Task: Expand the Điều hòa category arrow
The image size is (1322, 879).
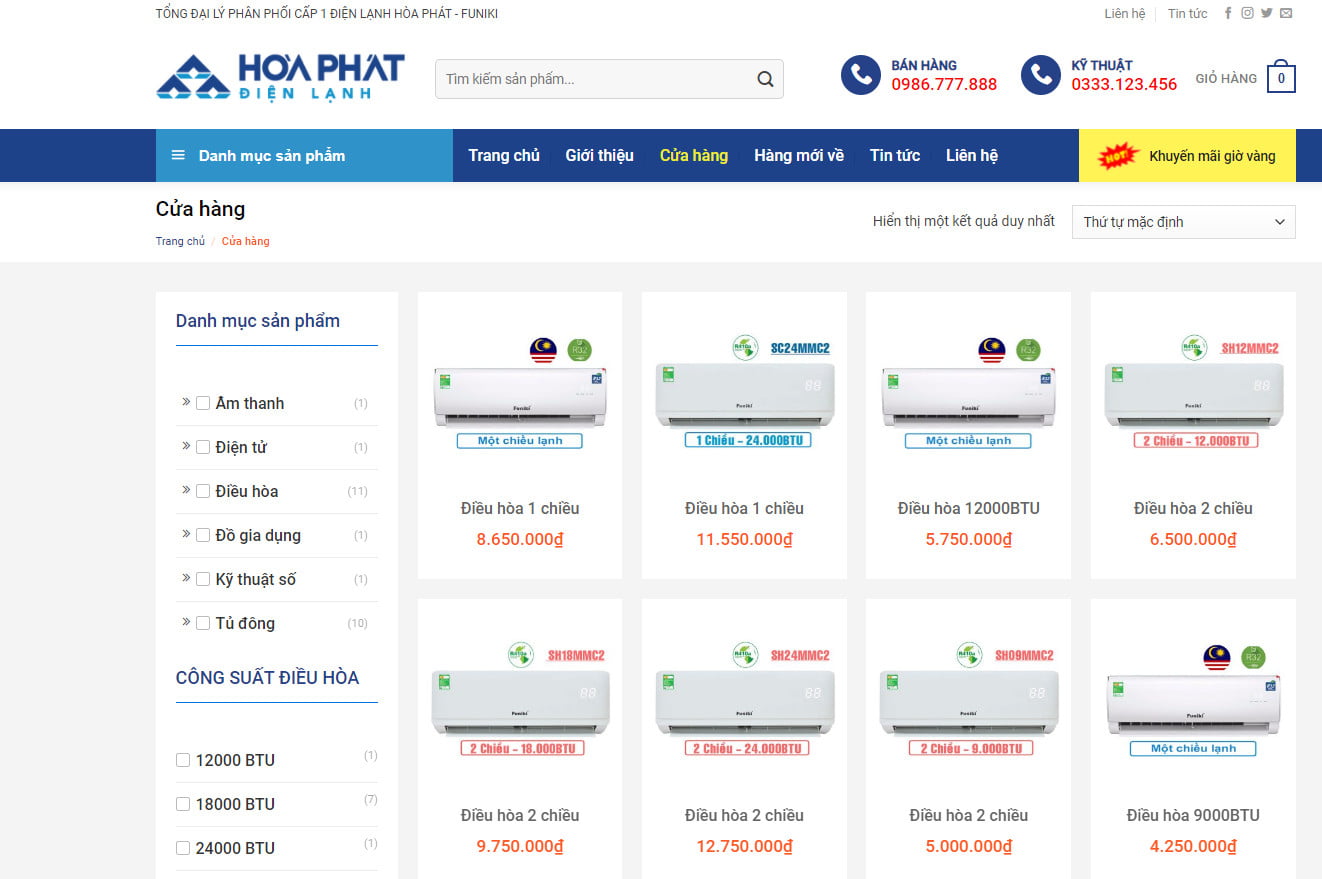Action: coord(186,489)
